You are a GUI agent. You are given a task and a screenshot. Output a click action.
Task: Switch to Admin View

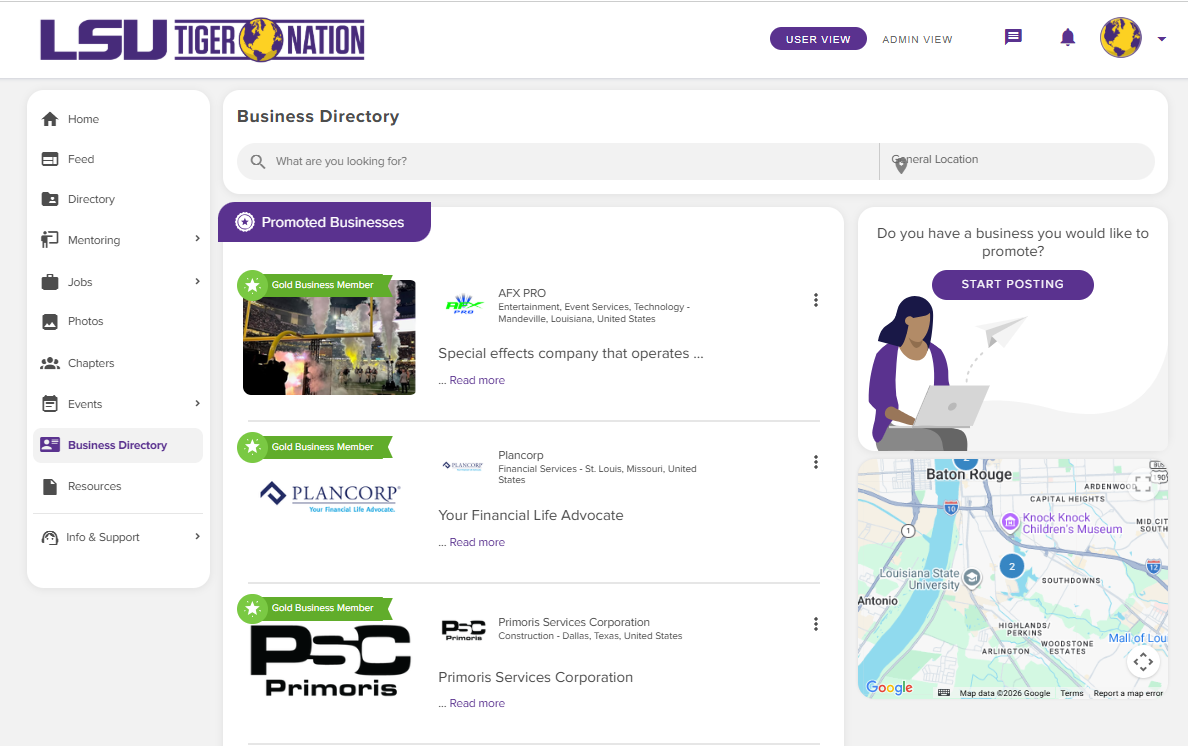(917, 39)
